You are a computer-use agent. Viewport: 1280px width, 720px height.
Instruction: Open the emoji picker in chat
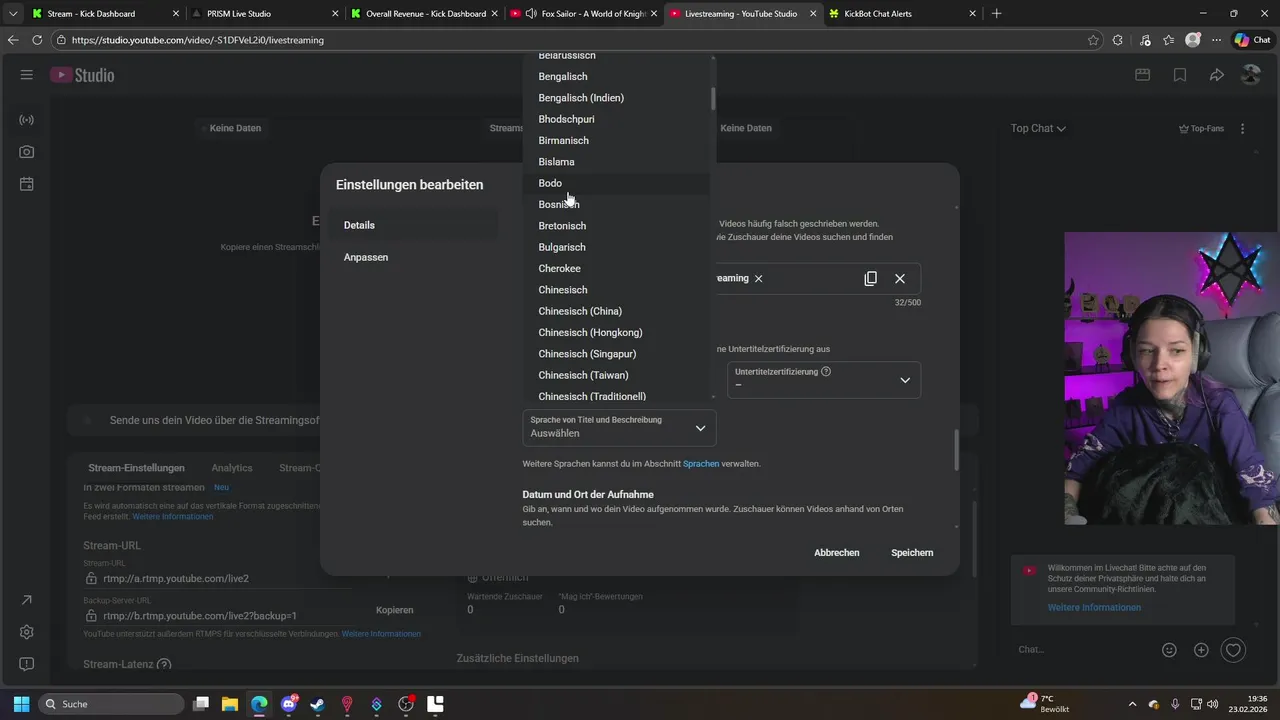1169,650
